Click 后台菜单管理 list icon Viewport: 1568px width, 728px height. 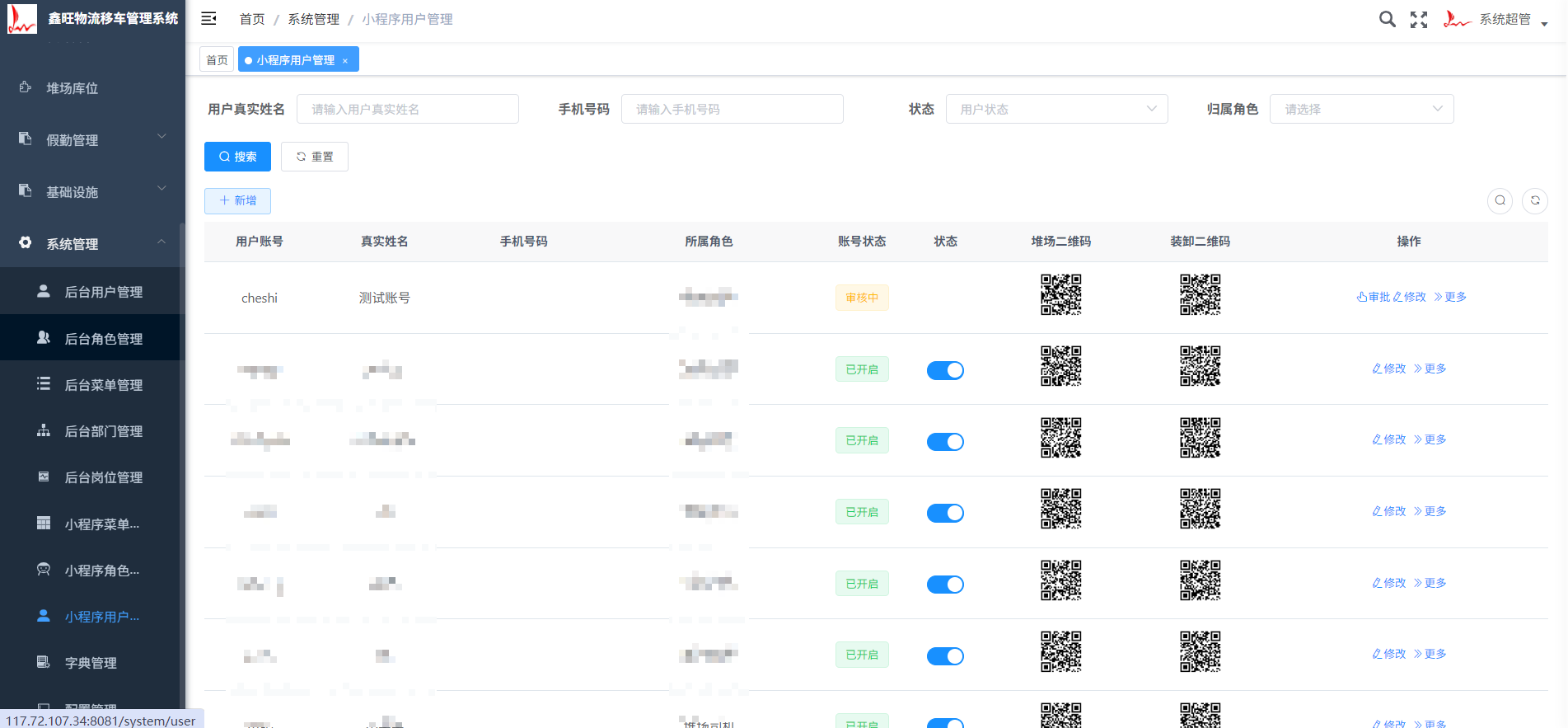pos(44,384)
